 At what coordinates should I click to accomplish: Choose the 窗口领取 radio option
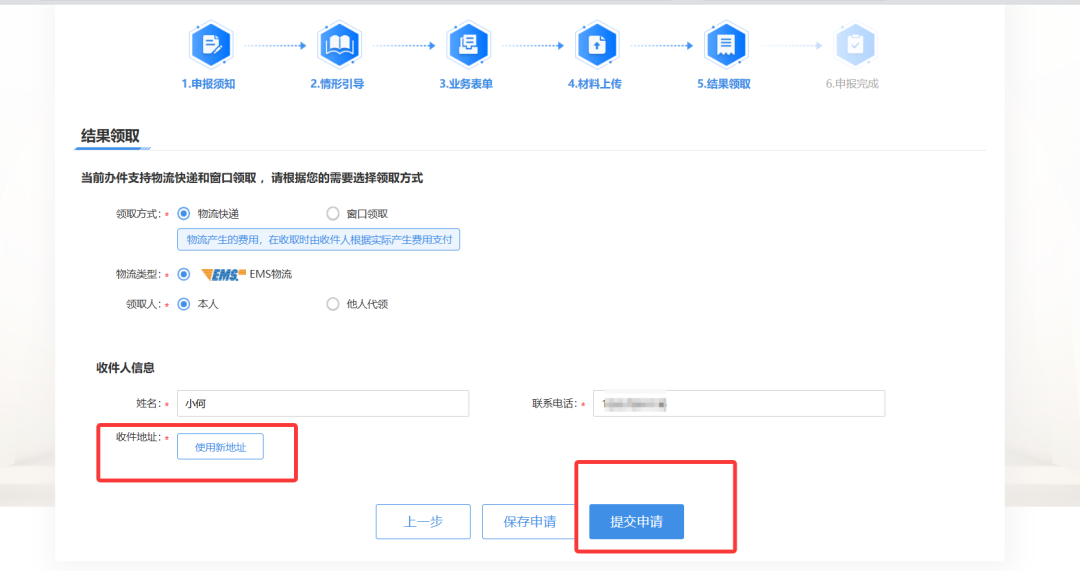[333, 213]
